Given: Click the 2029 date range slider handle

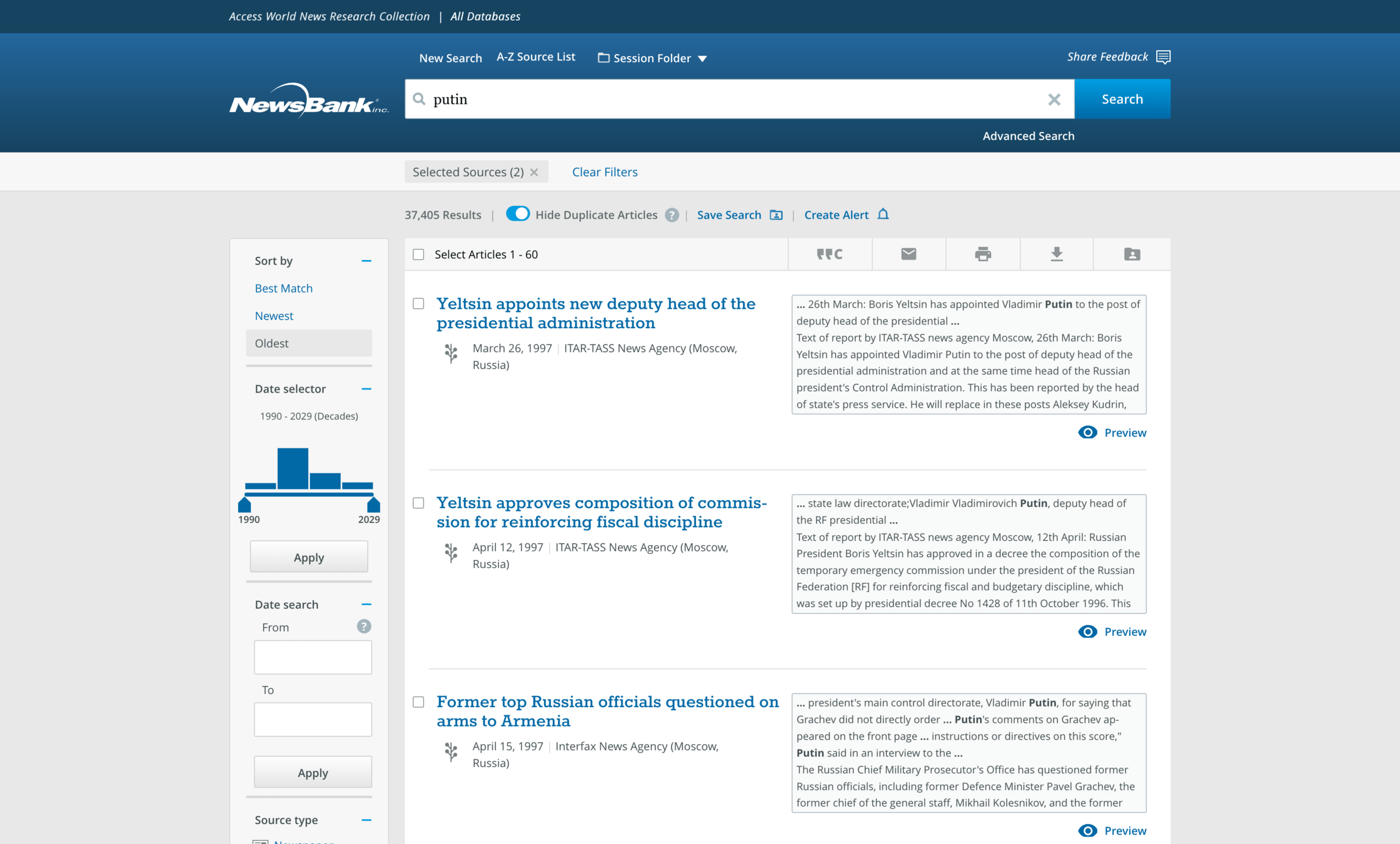Looking at the screenshot, I should coord(373,505).
